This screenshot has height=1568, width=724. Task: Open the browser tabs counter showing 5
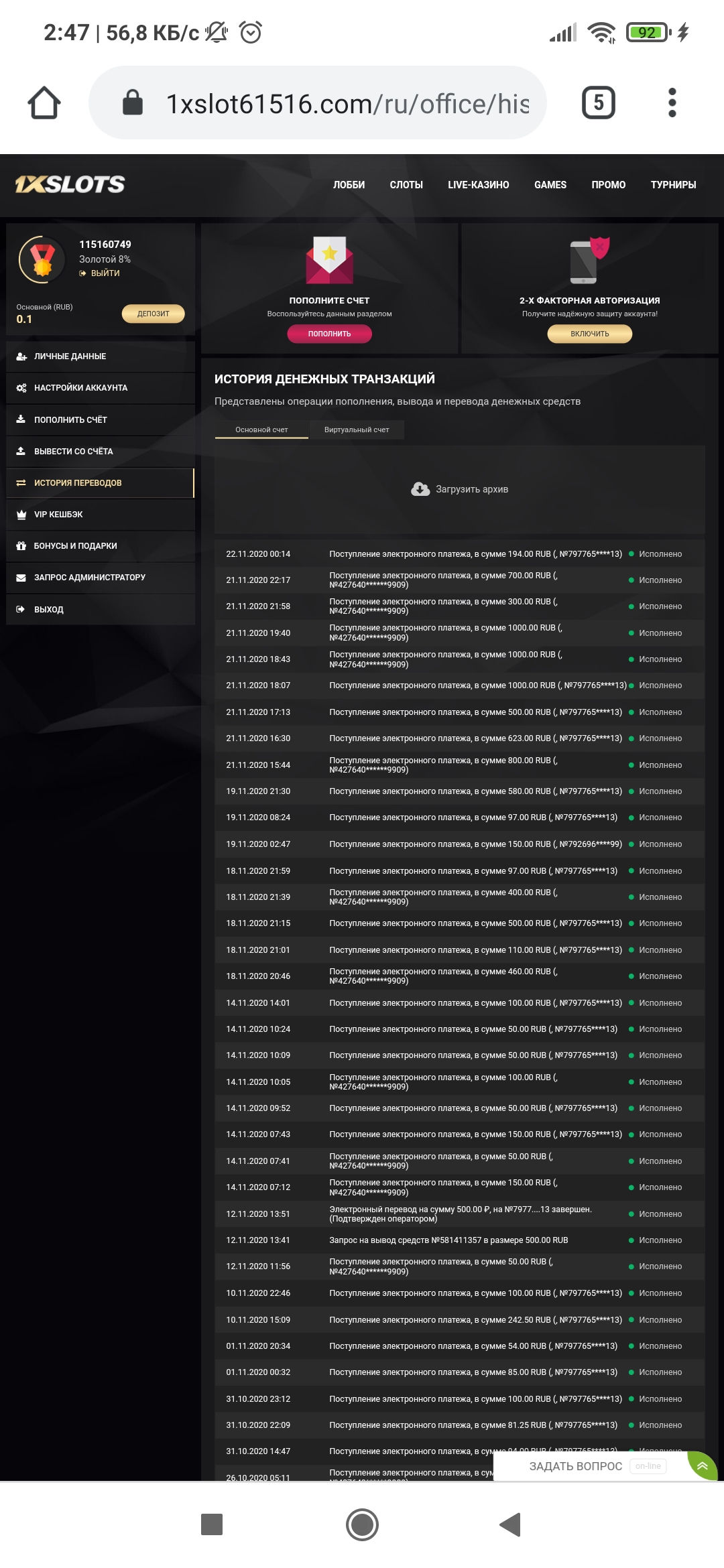coord(598,103)
